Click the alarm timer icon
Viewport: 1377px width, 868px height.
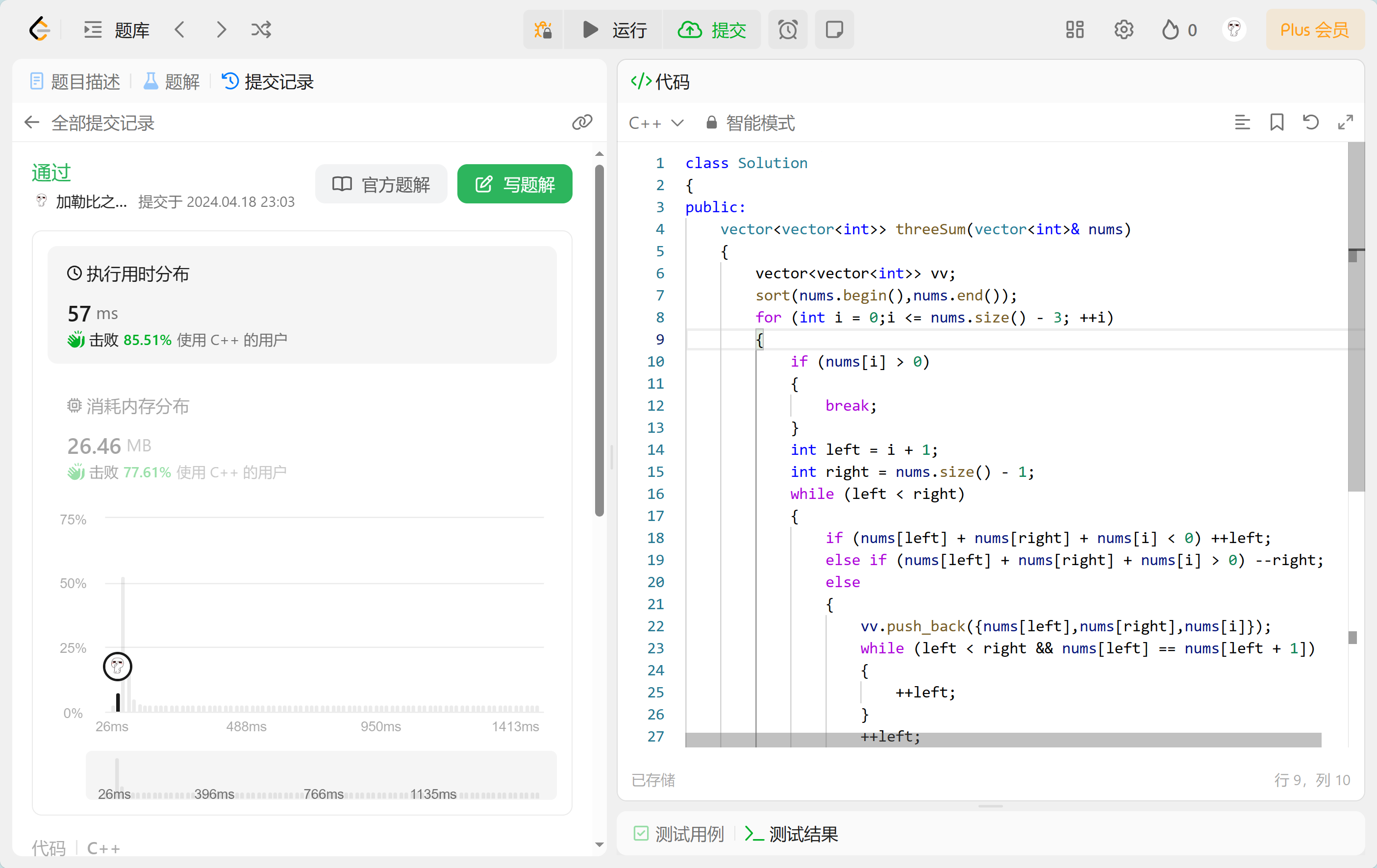pos(787,30)
